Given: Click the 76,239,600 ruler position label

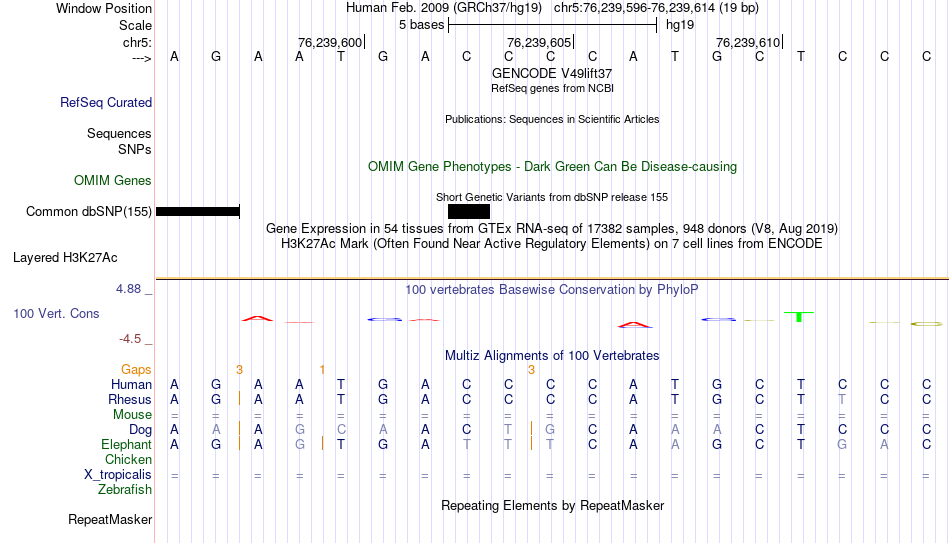Looking at the screenshot, I should click(330, 42).
